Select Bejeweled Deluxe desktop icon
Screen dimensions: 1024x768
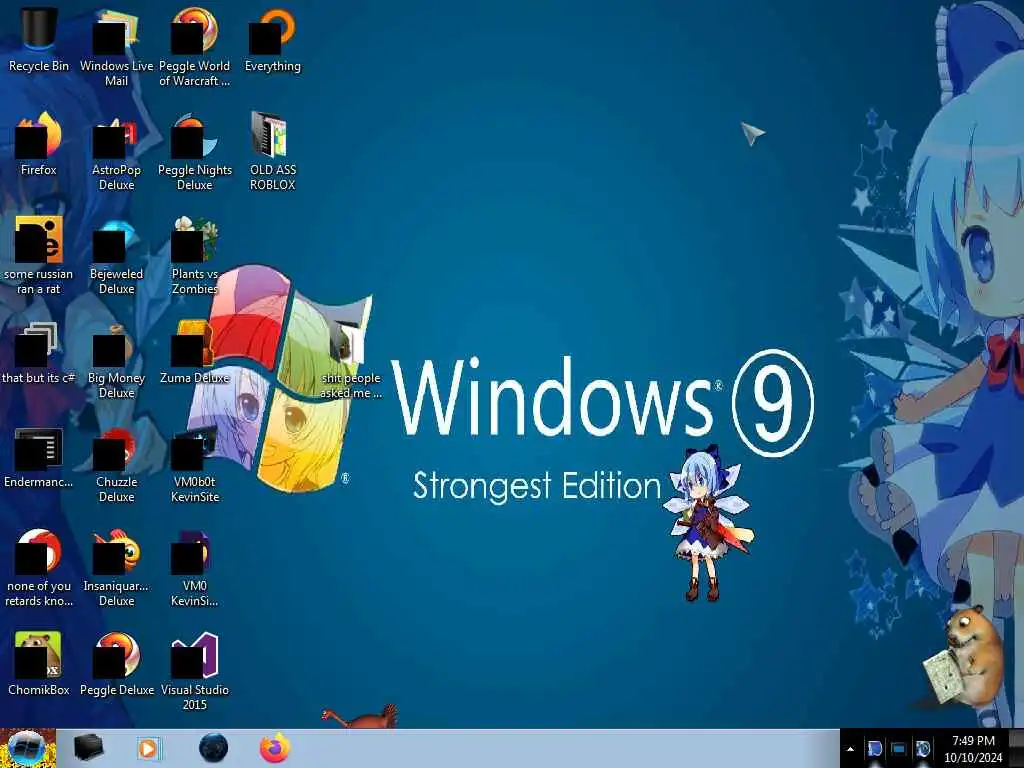tap(116, 255)
